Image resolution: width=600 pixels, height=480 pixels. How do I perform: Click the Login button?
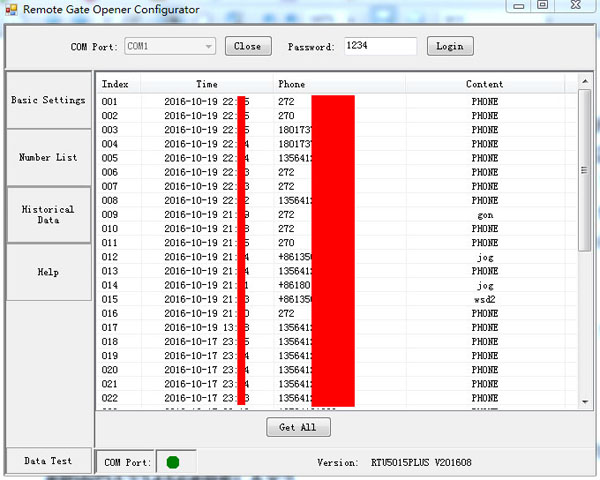450,46
